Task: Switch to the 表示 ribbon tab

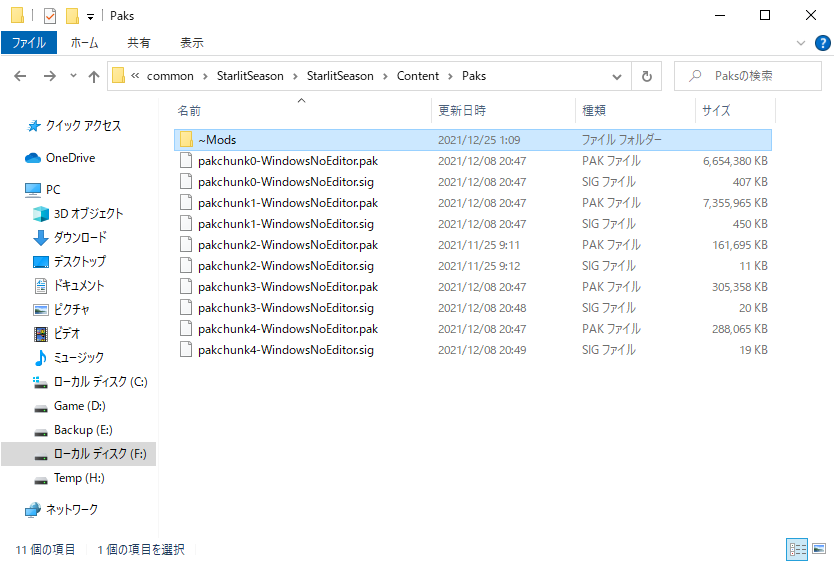Action: click(x=192, y=43)
